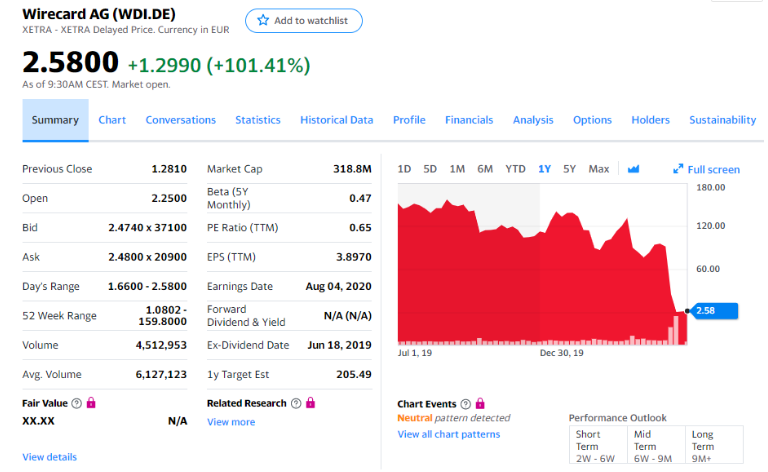Open the chart type area icon

(x=633, y=169)
